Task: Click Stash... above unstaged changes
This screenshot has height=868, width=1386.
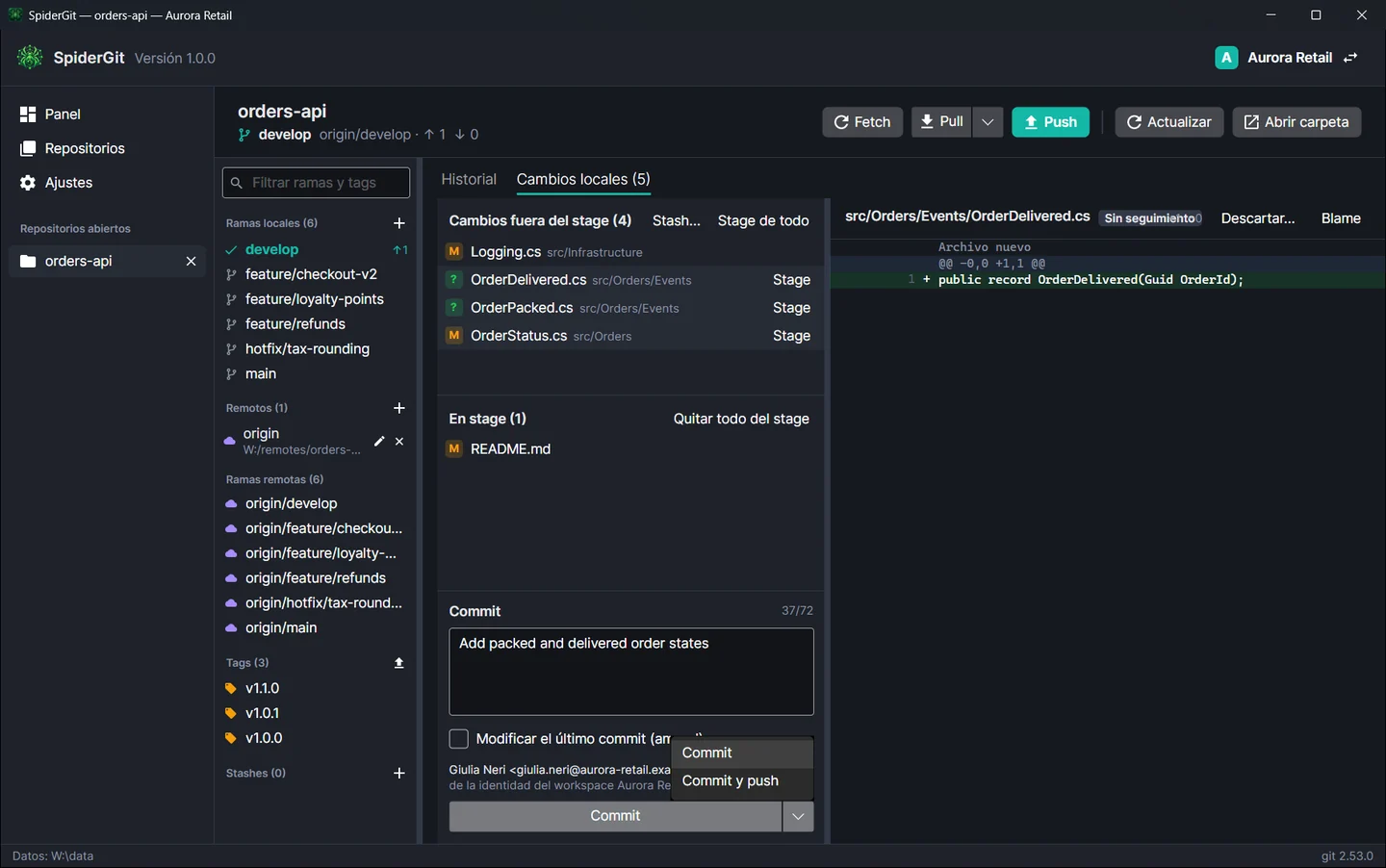Action: pyautogui.click(x=677, y=220)
